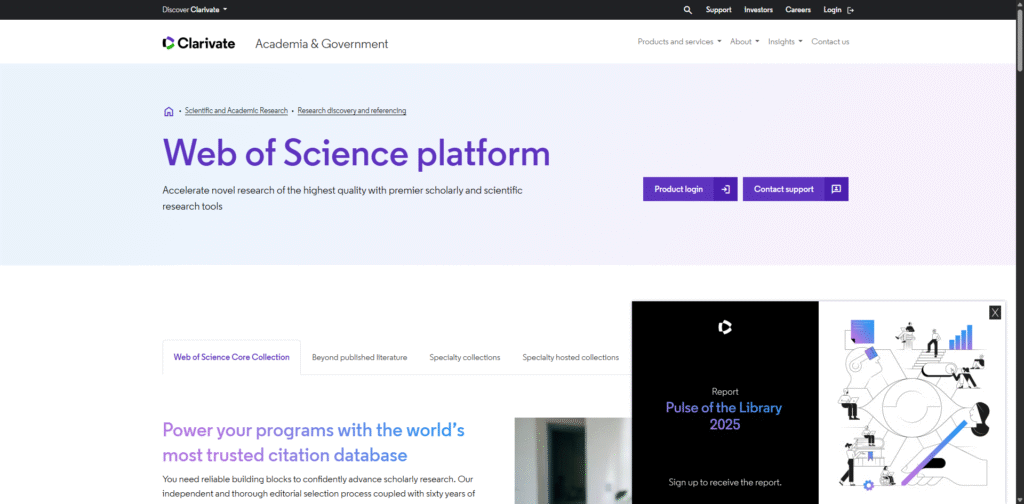Viewport: 1024px width, 504px height.
Task: Open the Products and services menu
Action: (679, 42)
